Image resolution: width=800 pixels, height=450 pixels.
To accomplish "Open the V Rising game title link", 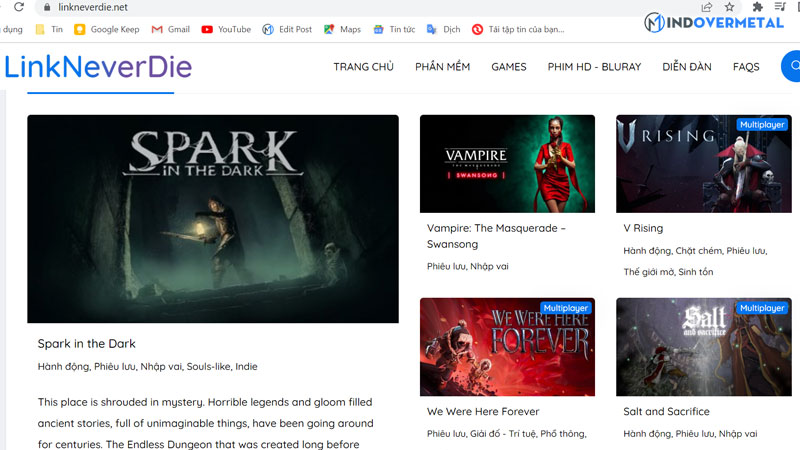I will [x=643, y=228].
